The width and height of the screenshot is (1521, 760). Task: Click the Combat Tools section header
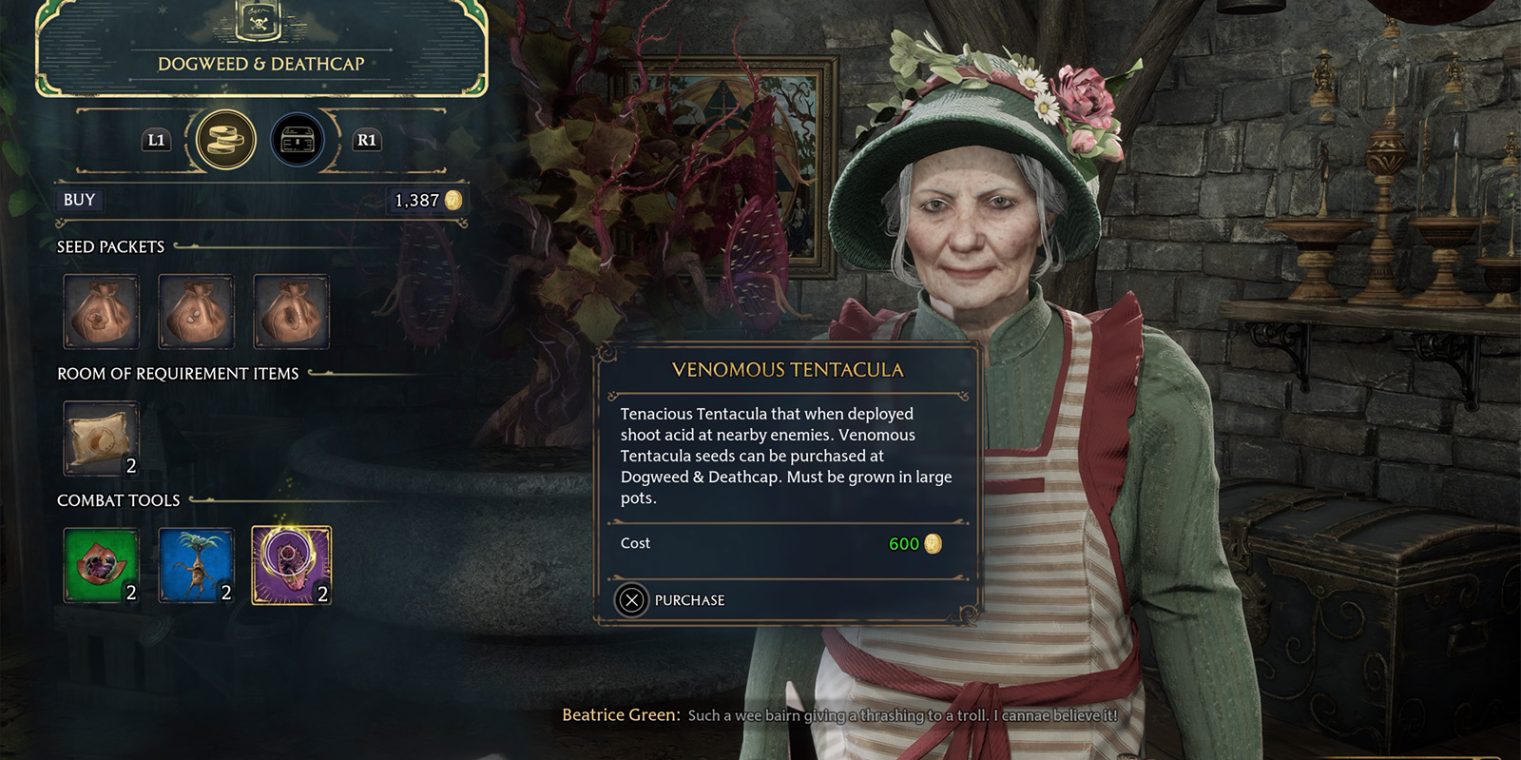click(118, 500)
